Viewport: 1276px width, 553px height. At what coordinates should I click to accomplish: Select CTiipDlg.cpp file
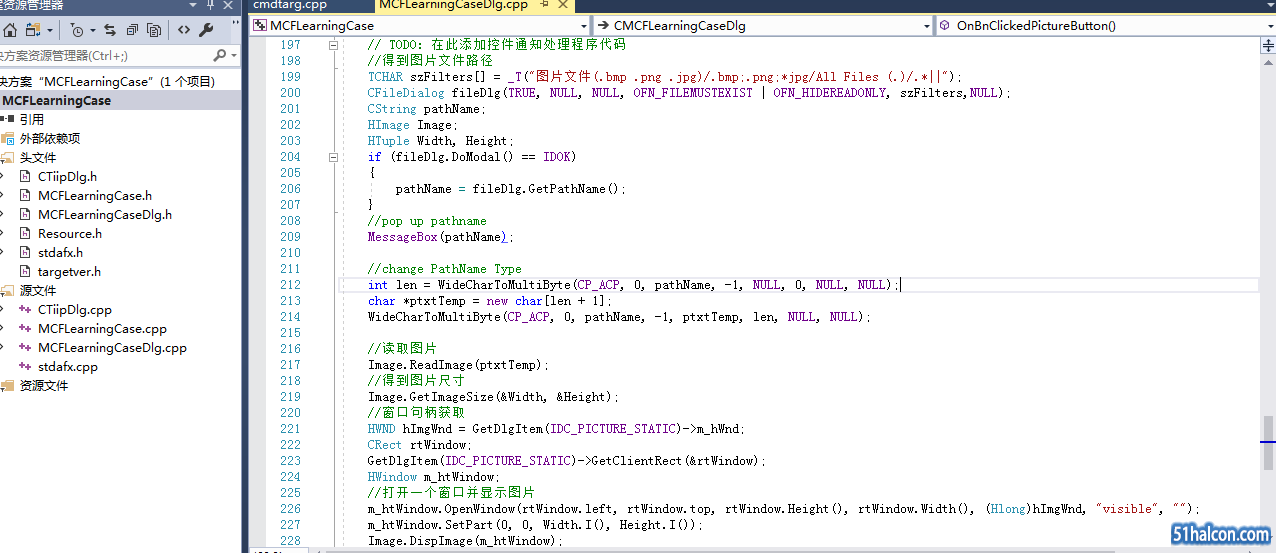pyautogui.click(x=75, y=309)
